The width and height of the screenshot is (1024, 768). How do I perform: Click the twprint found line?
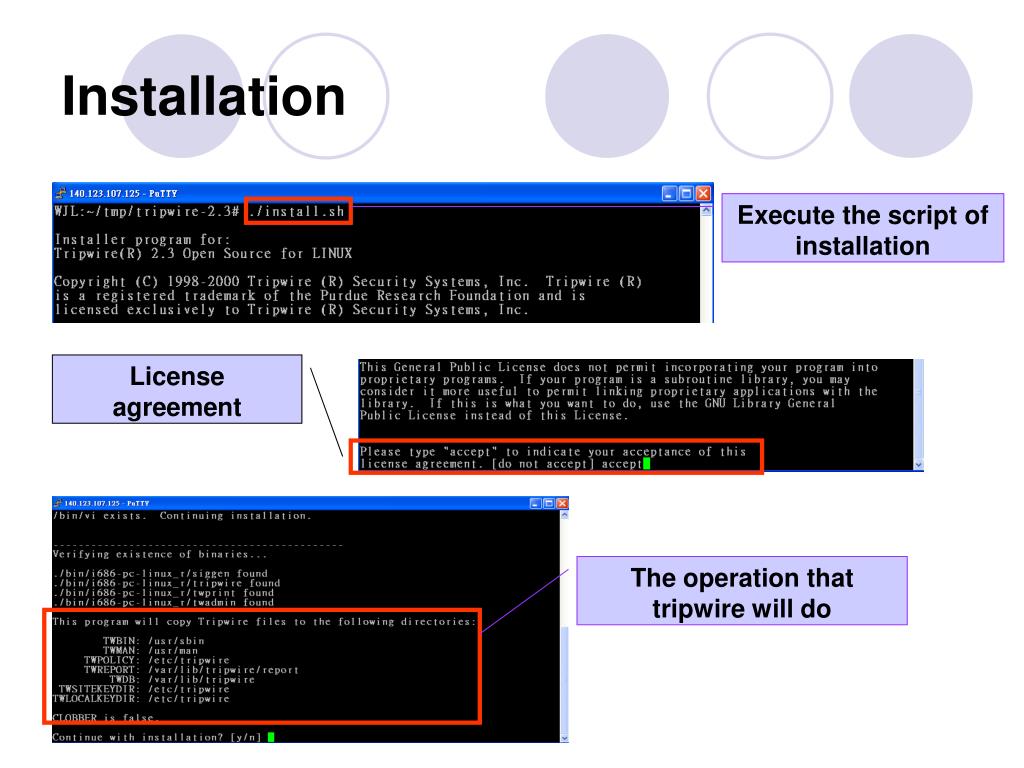pyautogui.click(x=163, y=593)
